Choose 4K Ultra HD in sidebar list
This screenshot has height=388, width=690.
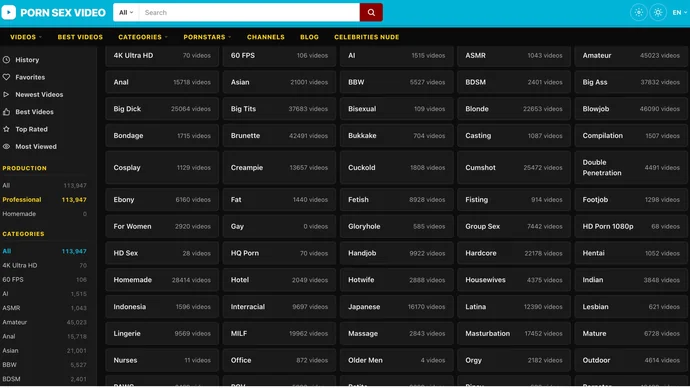pos(44,265)
